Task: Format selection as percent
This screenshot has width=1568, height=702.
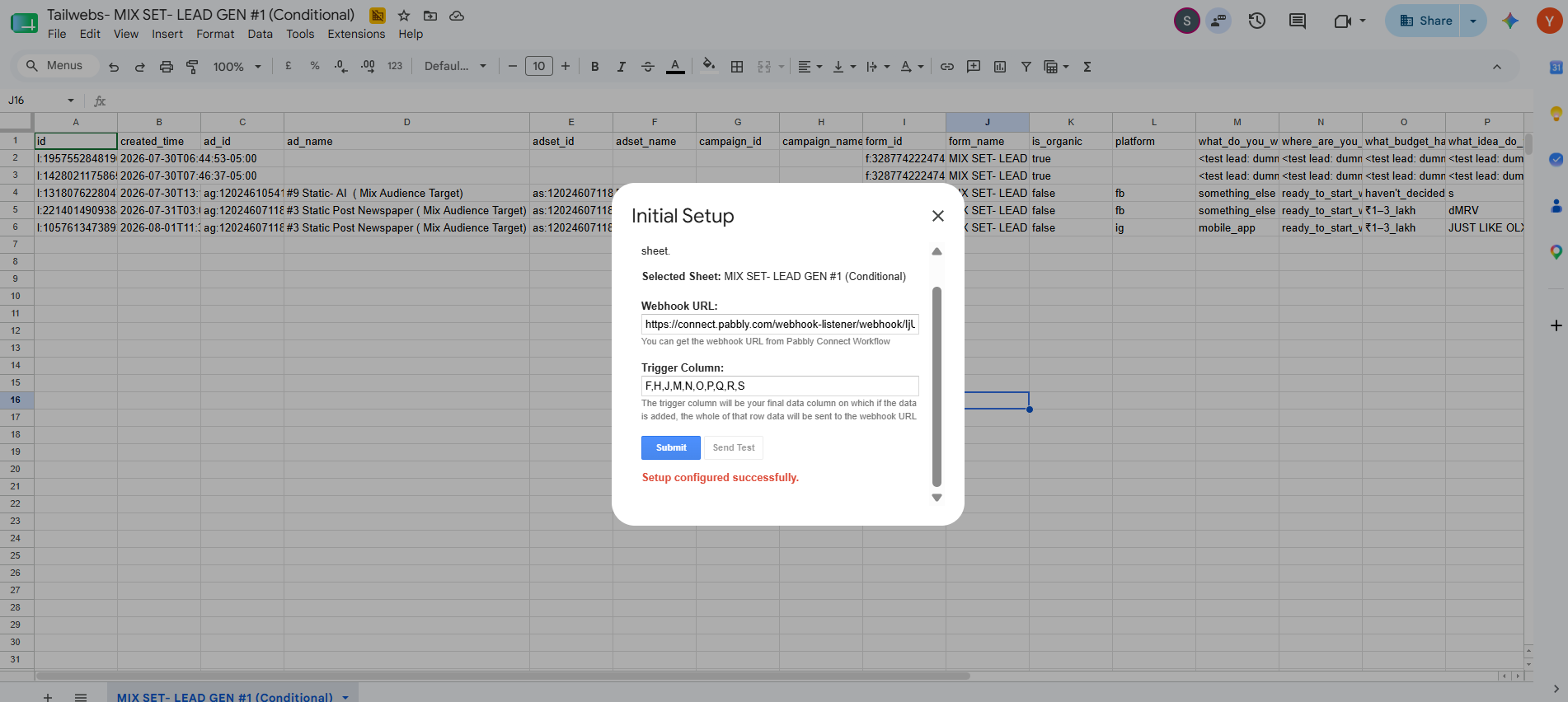Action: (315, 66)
